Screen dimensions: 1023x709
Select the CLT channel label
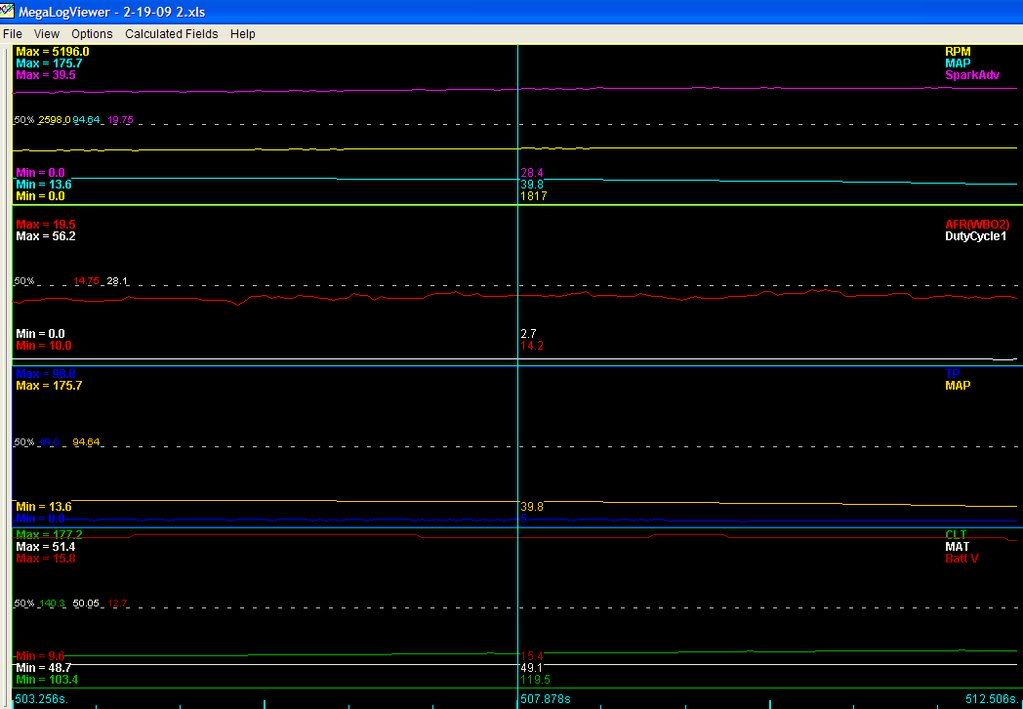click(958, 534)
